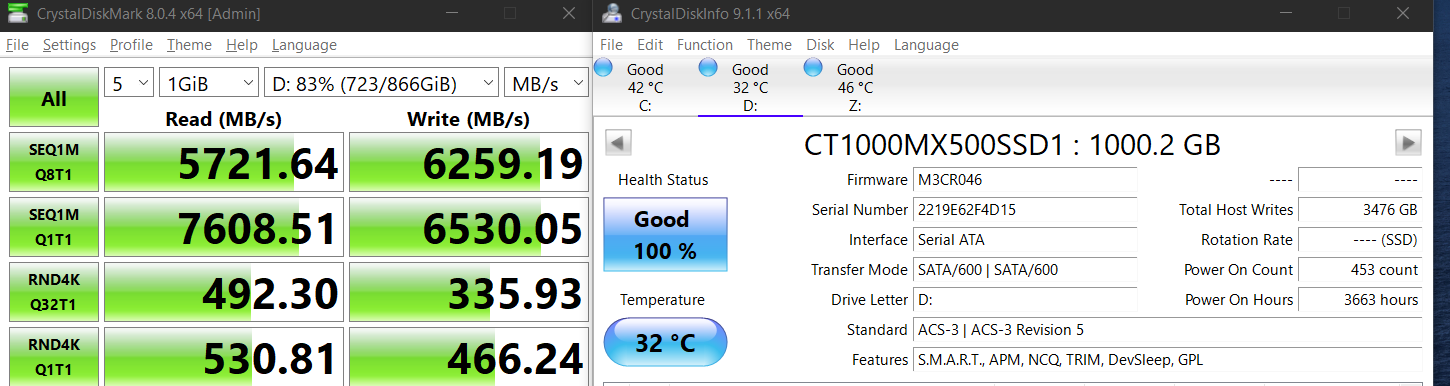Open Settings menu in CrystalDiskMark
Image resolution: width=1450 pixels, height=386 pixels.
[69, 45]
